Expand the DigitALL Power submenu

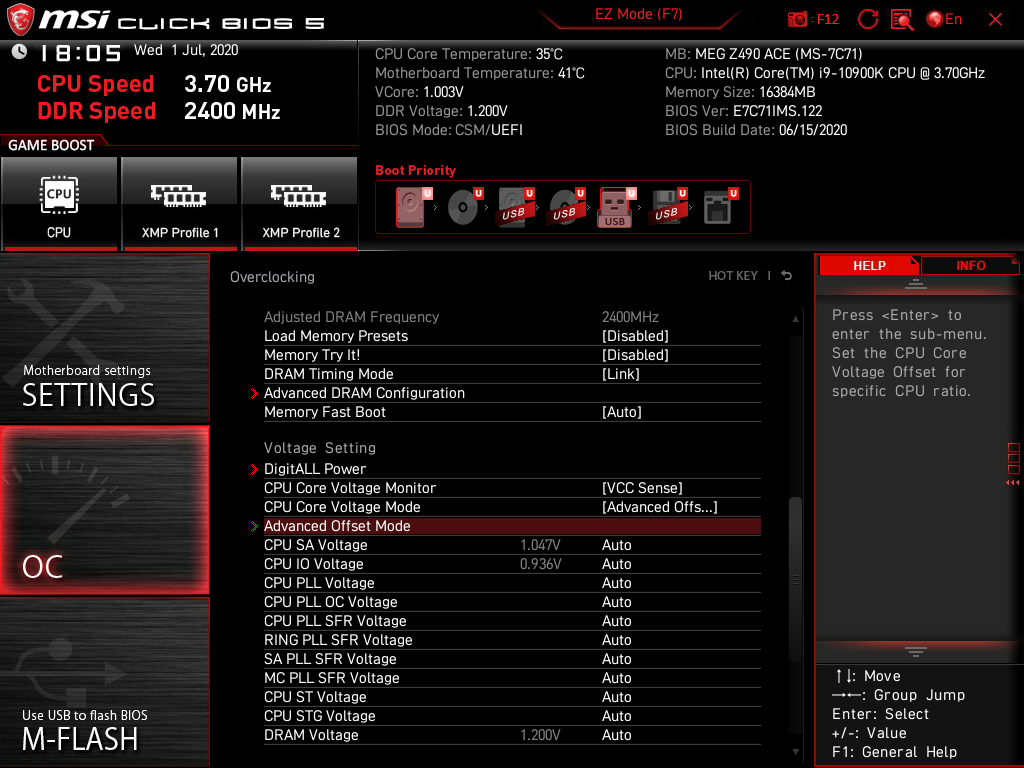[x=316, y=468]
